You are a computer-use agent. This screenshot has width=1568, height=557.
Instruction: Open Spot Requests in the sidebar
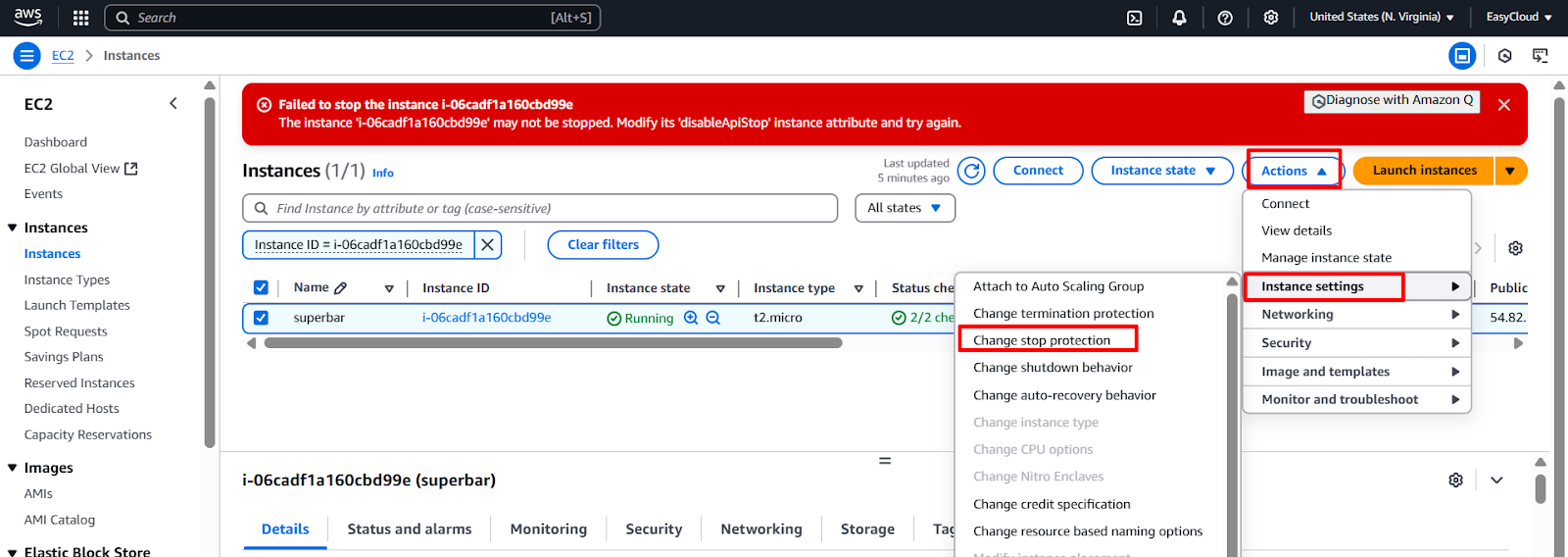pos(66,331)
